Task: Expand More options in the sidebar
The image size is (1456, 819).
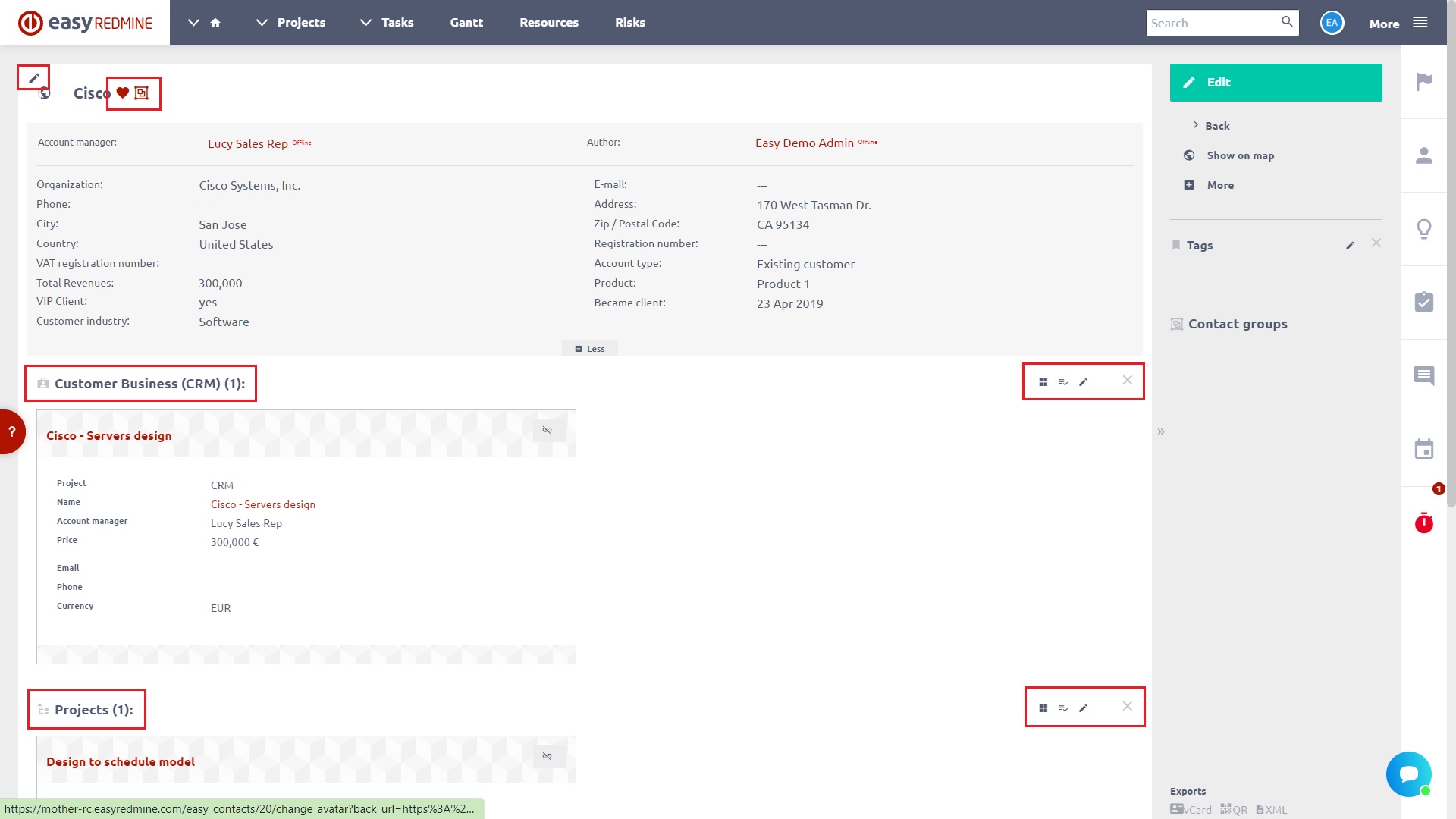Action: [1219, 185]
